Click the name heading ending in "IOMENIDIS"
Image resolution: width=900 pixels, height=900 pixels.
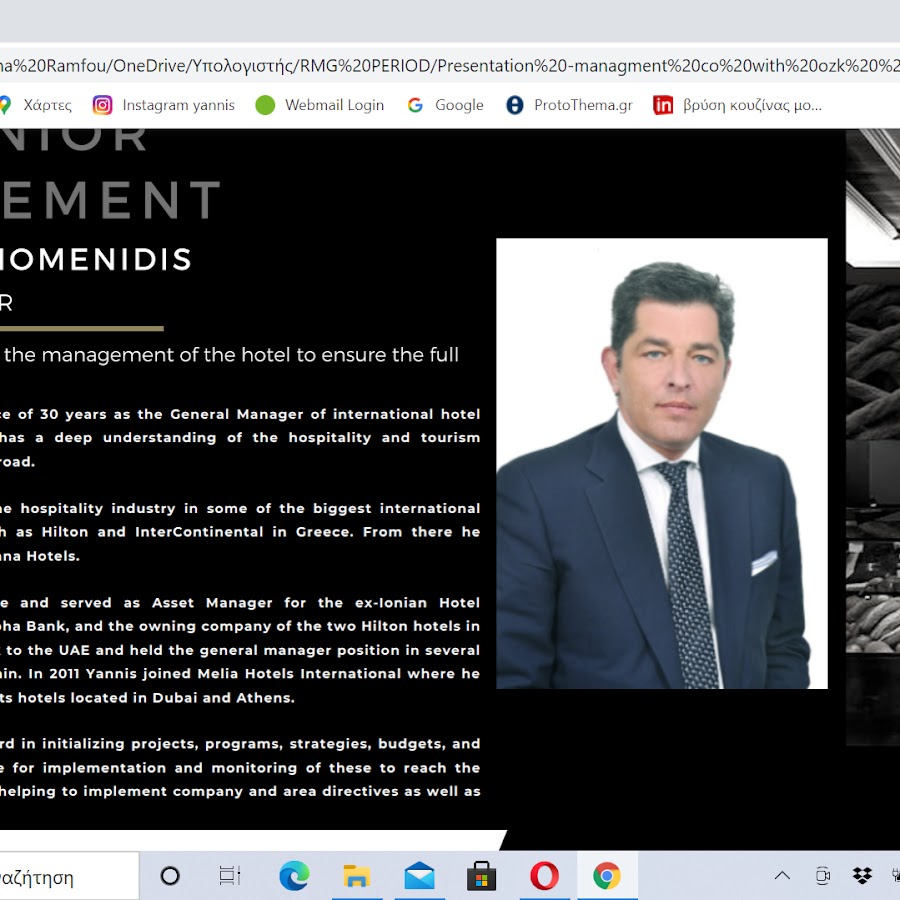click(95, 259)
